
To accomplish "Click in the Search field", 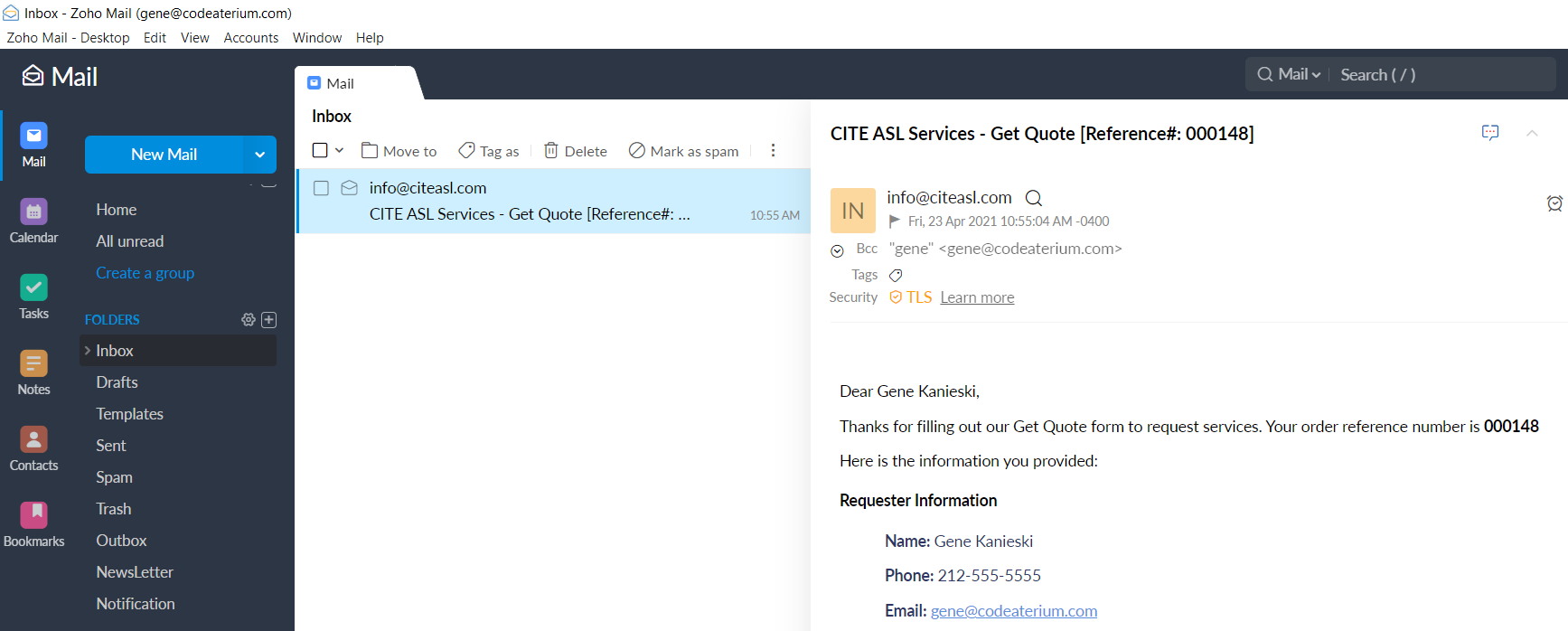I will tap(1443, 75).
